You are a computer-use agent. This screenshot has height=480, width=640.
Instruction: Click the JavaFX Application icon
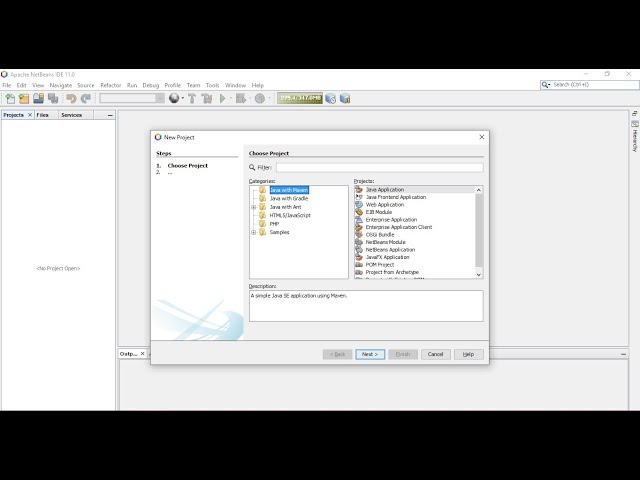coord(359,257)
